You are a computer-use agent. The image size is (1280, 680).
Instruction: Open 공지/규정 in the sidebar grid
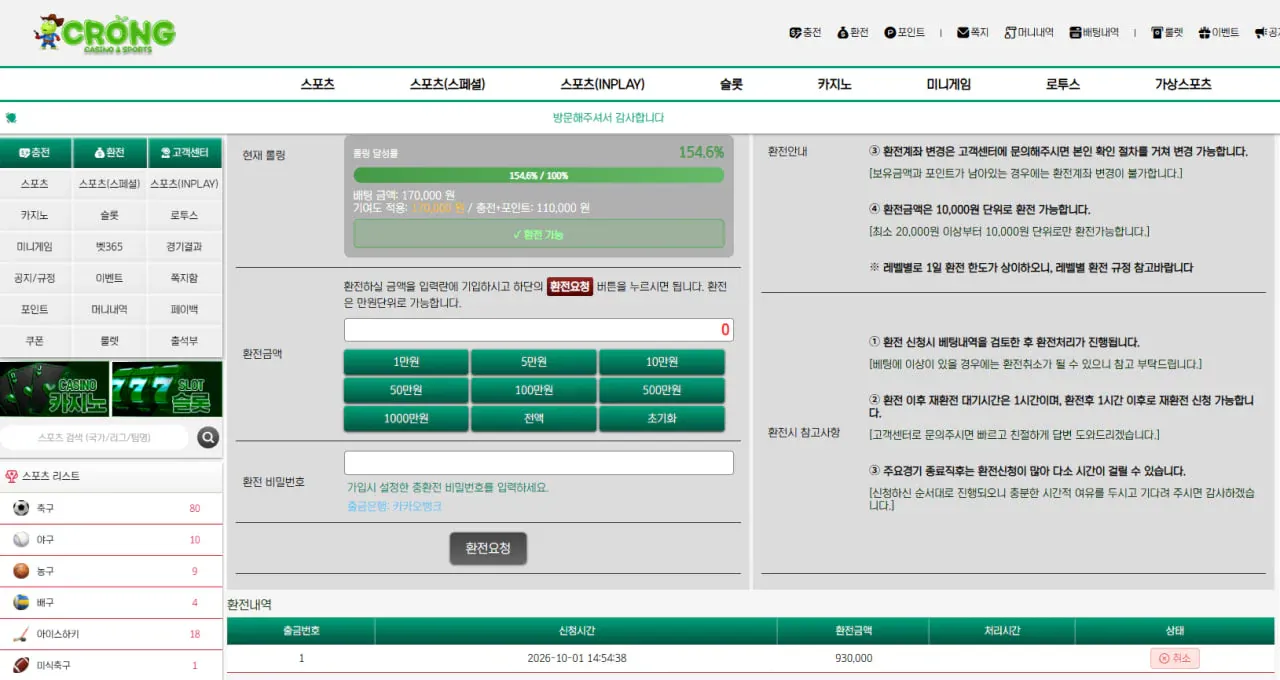point(35,278)
